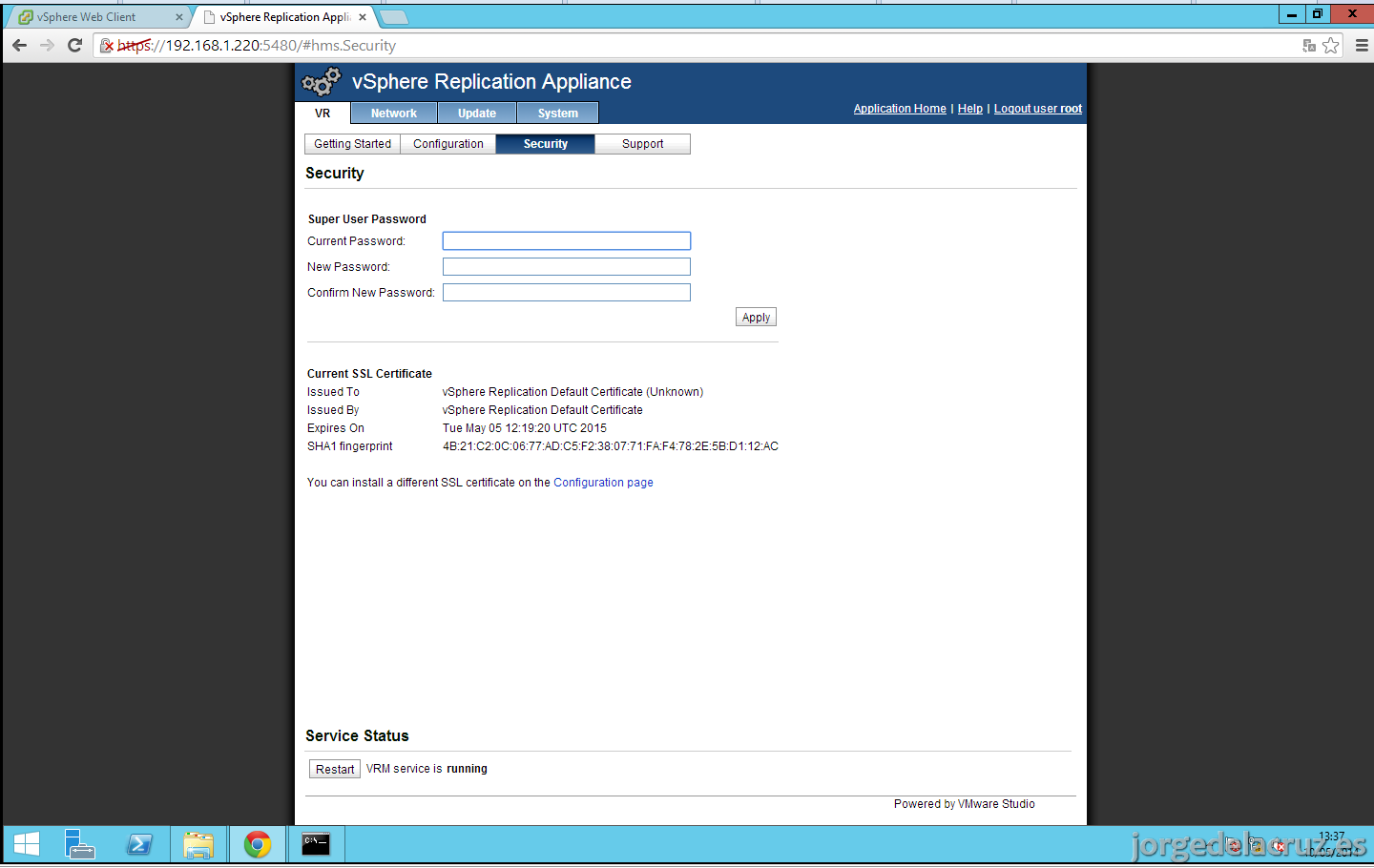Switch to the Network tab
This screenshot has height=868, width=1374.
click(394, 114)
